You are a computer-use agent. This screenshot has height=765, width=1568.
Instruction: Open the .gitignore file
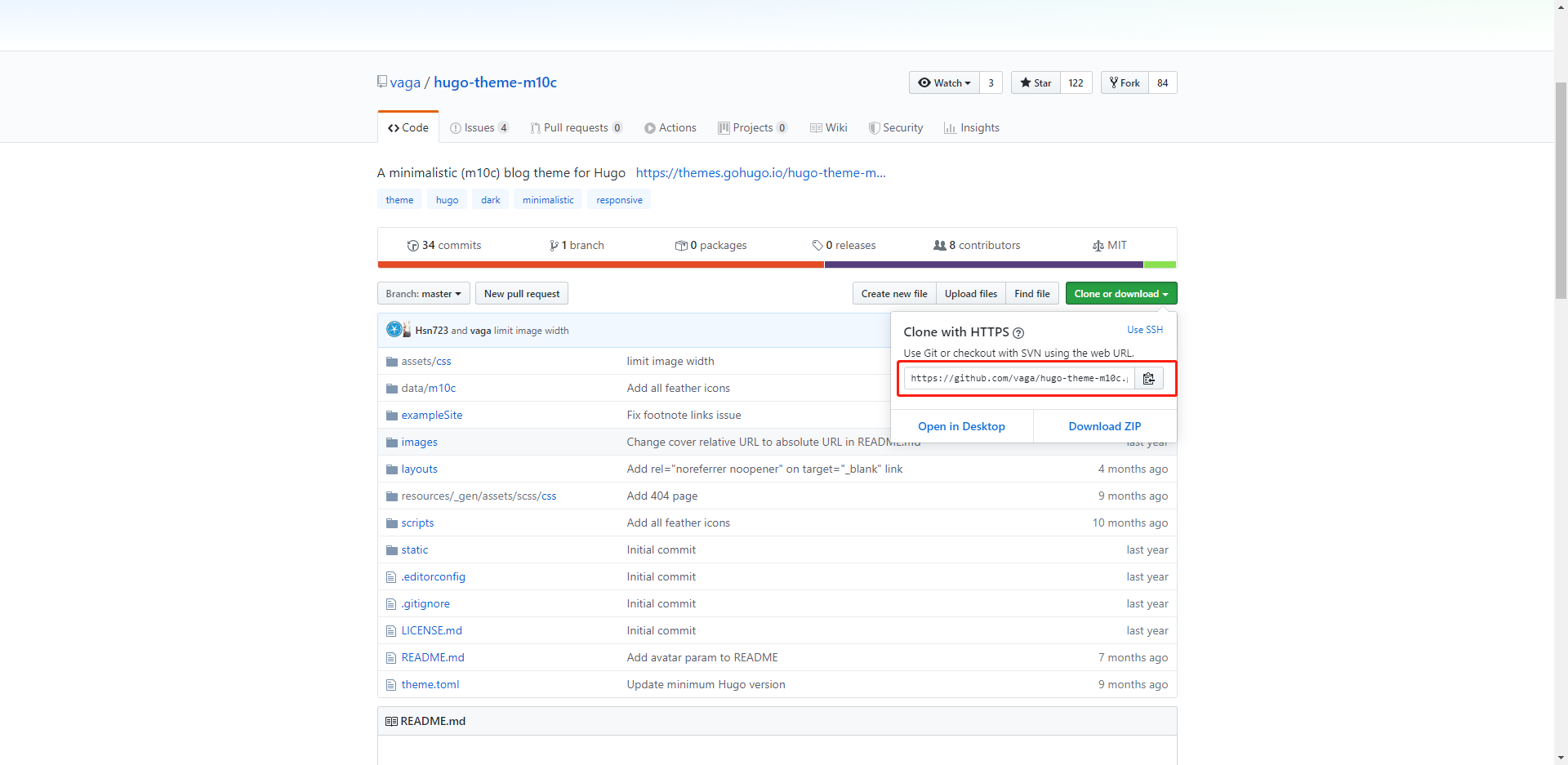pyautogui.click(x=425, y=604)
